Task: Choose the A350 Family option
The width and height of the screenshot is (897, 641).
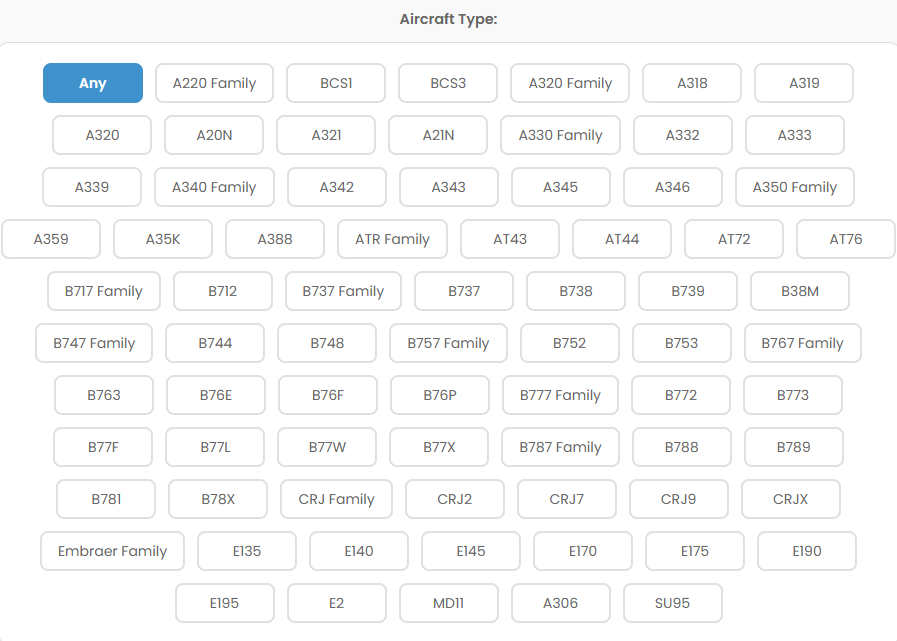Action: pos(794,187)
